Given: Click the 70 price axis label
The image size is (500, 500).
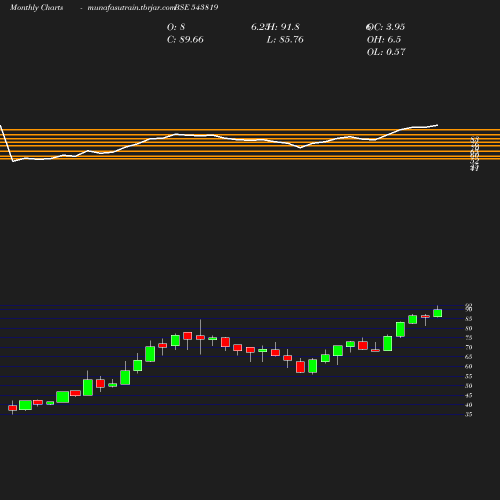Looking at the screenshot, I should (x=469, y=347).
